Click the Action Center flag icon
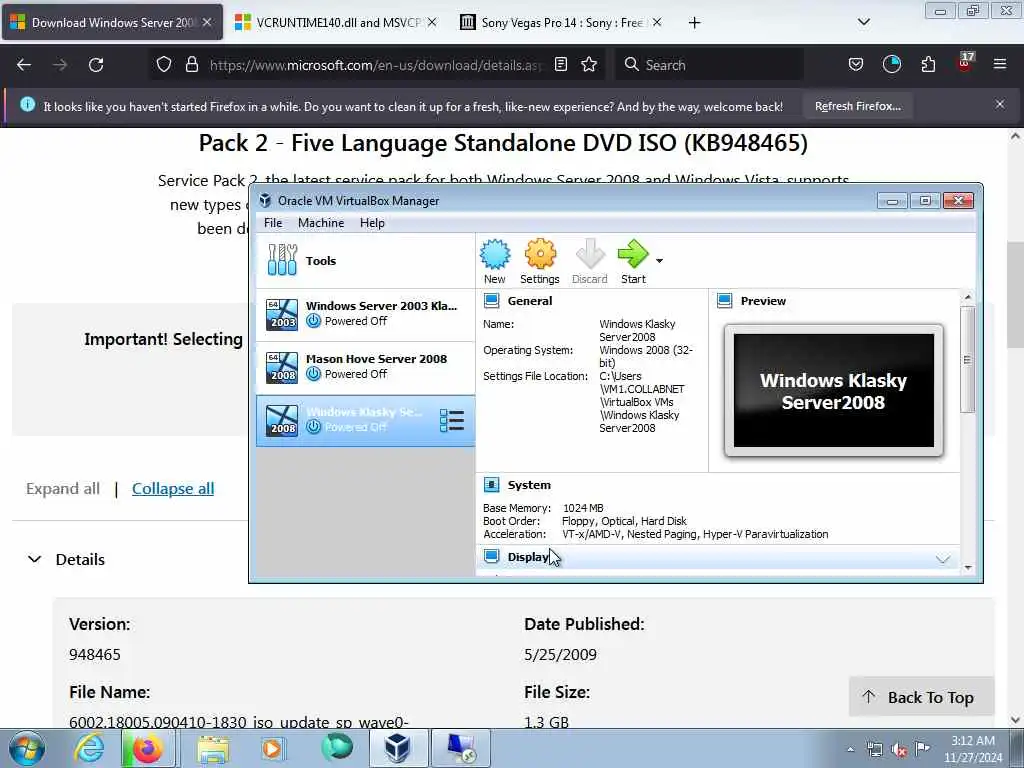The height and width of the screenshot is (768, 1024). click(922, 748)
